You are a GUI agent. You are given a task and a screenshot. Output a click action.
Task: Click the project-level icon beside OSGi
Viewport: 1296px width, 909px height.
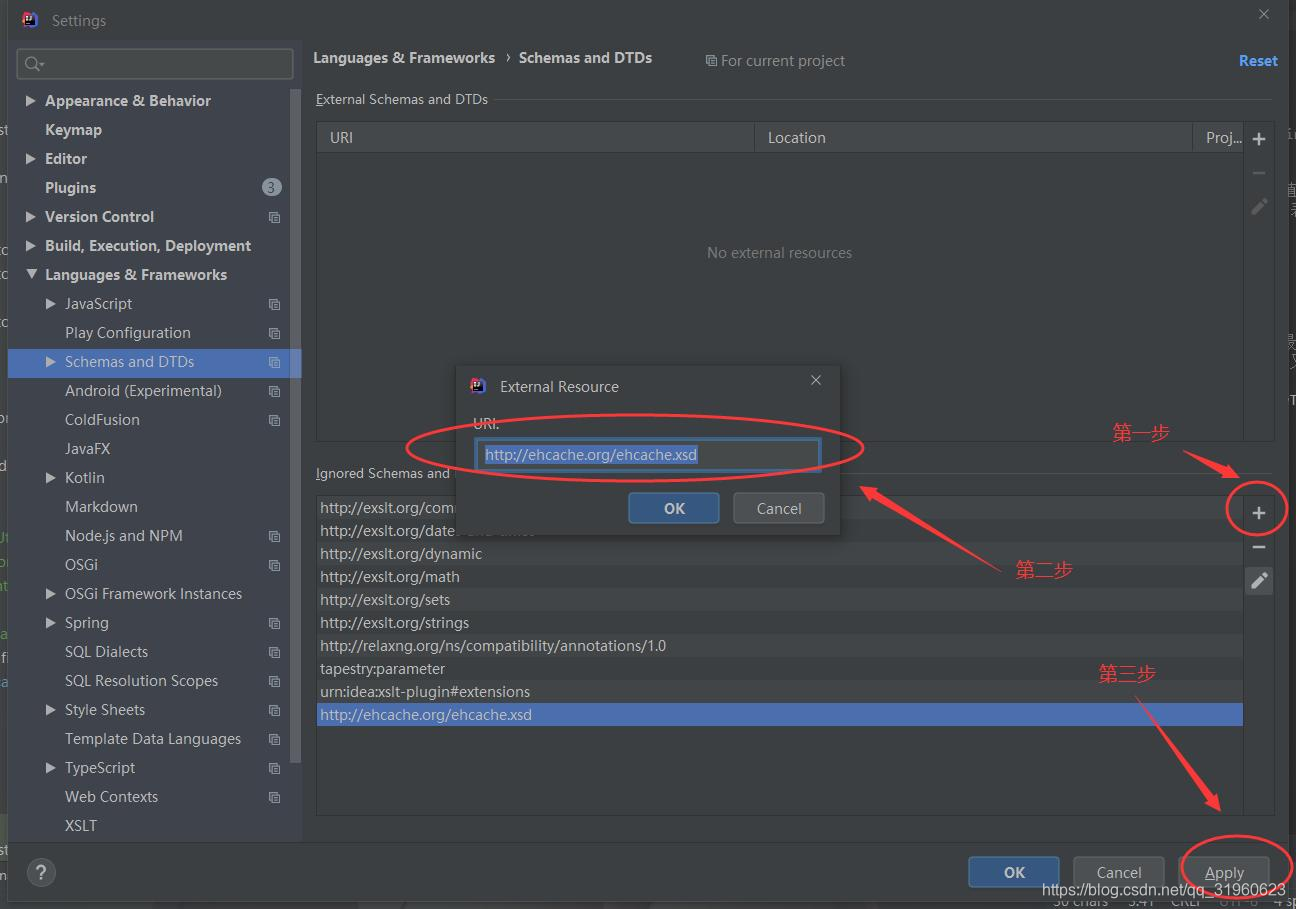pyautogui.click(x=274, y=565)
